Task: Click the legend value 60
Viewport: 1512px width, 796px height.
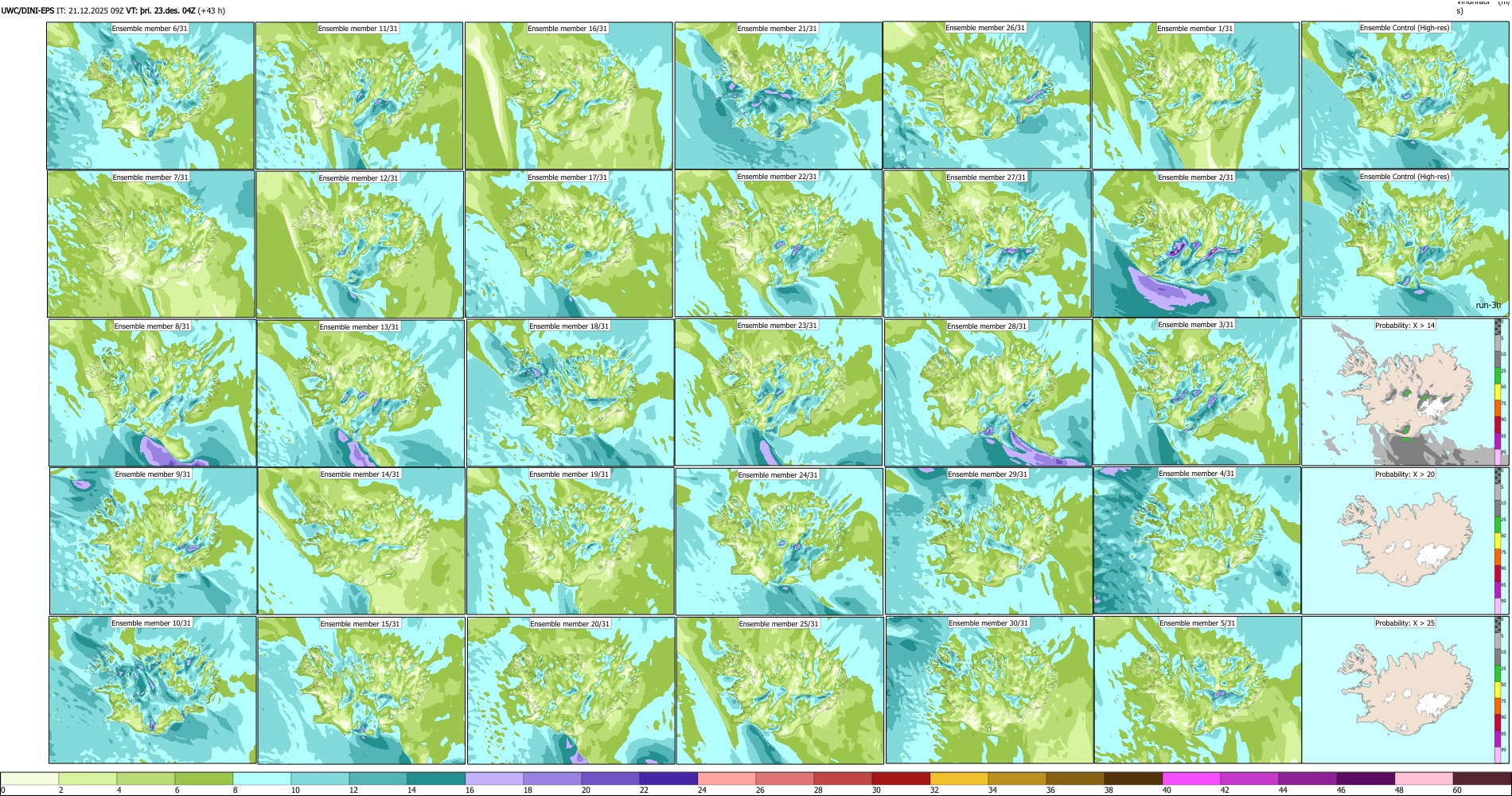Action: (x=1457, y=790)
